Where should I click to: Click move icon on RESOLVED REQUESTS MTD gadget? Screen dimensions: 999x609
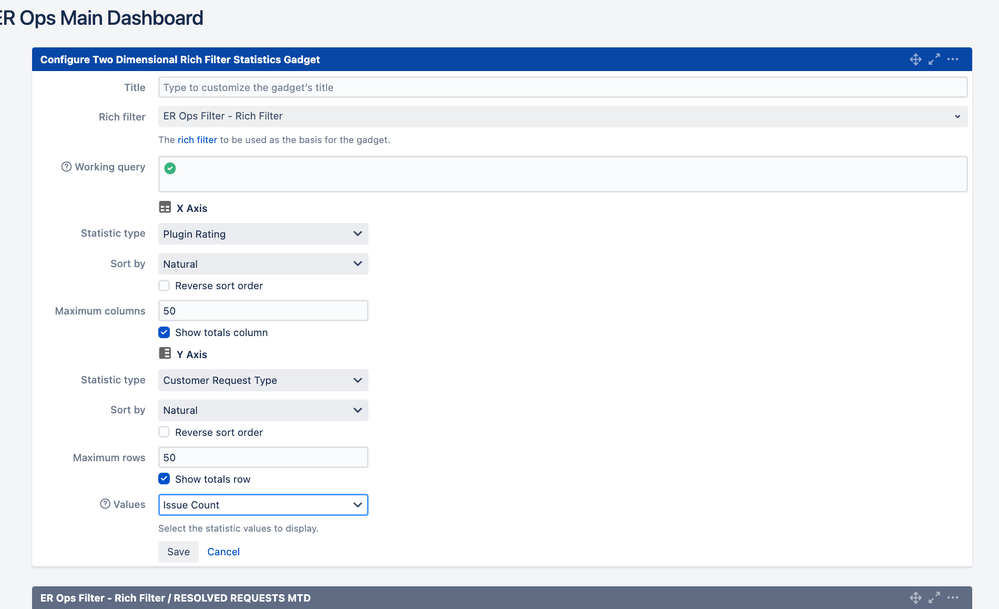coord(915,598)
